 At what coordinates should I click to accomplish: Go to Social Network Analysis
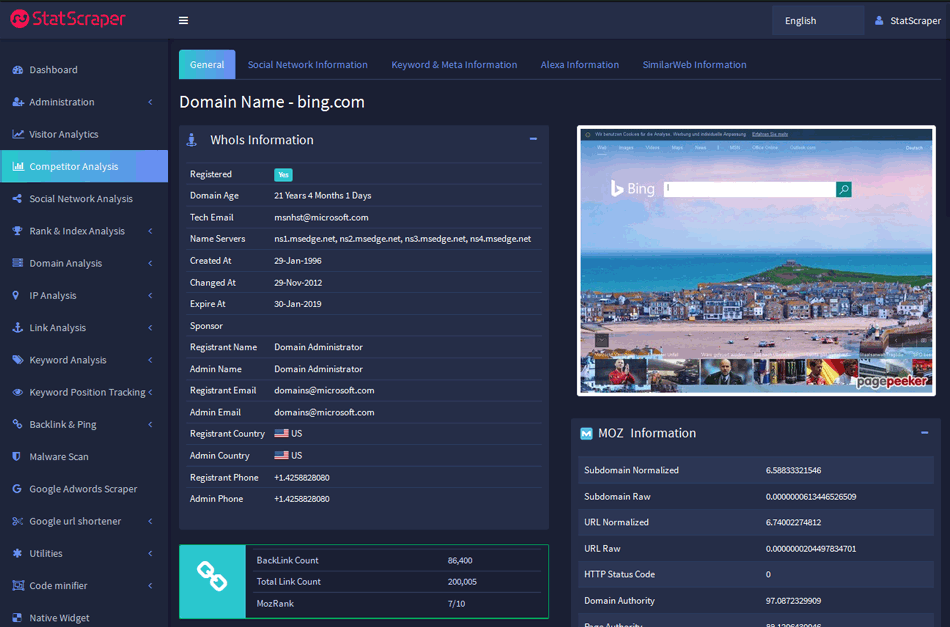pyautogui.click(x=84, y=199)
